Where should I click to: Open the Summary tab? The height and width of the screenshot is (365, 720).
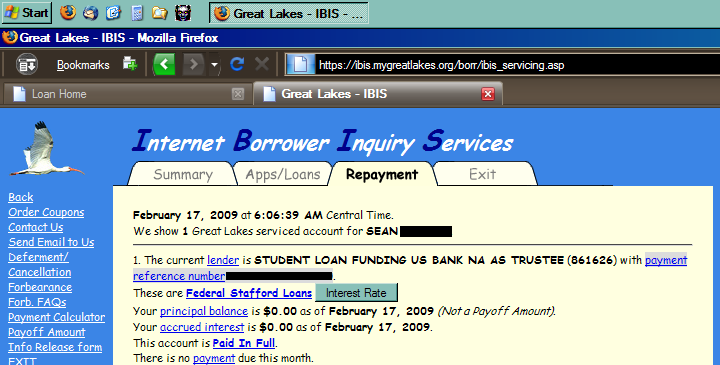pyautogui.click(x=183, y=174)
